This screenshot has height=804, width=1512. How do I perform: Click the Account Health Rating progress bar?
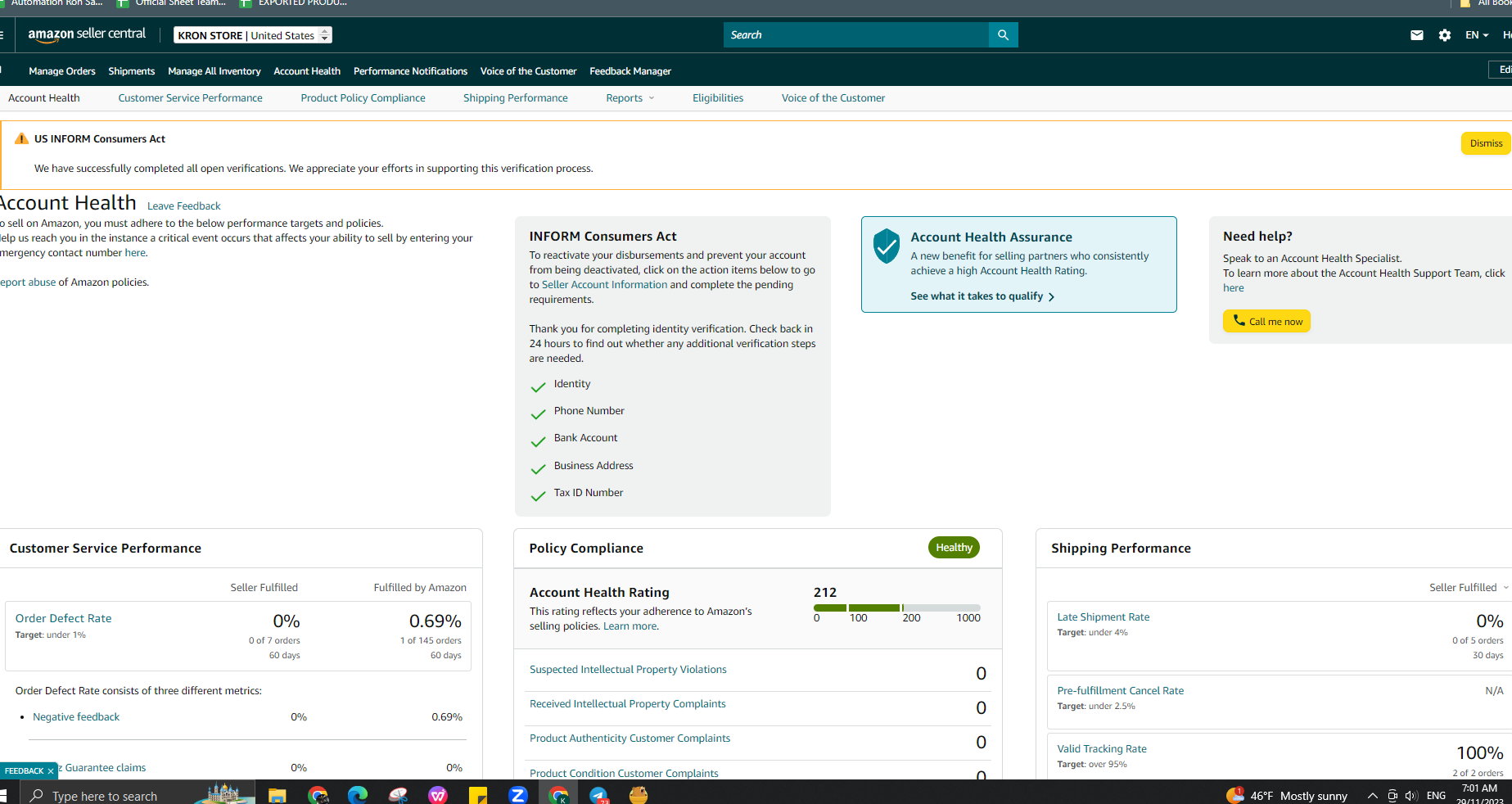coord(897,608)
